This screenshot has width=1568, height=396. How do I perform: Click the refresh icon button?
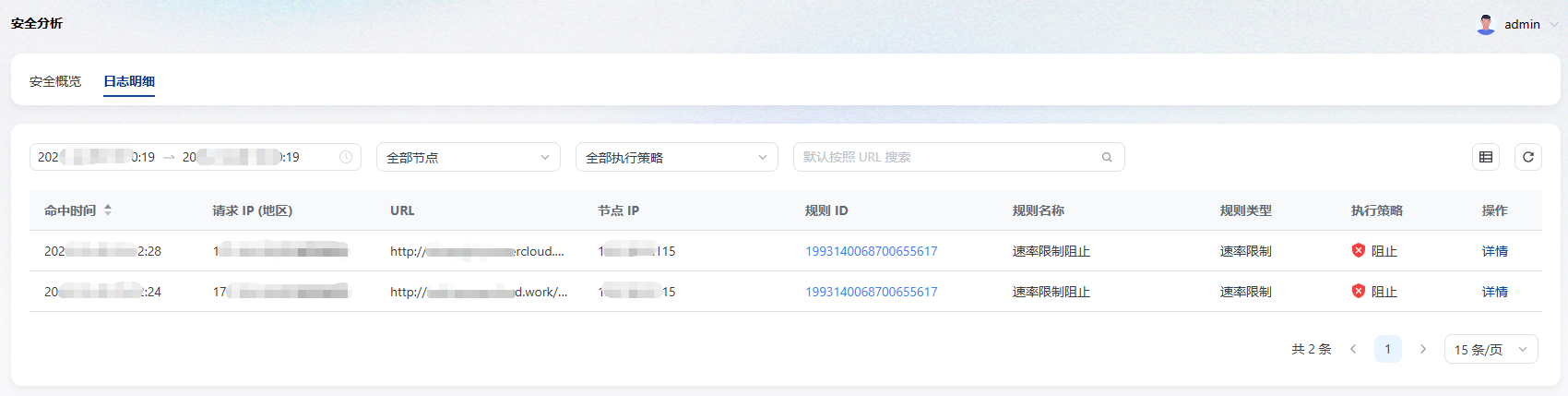[1527, 157]
